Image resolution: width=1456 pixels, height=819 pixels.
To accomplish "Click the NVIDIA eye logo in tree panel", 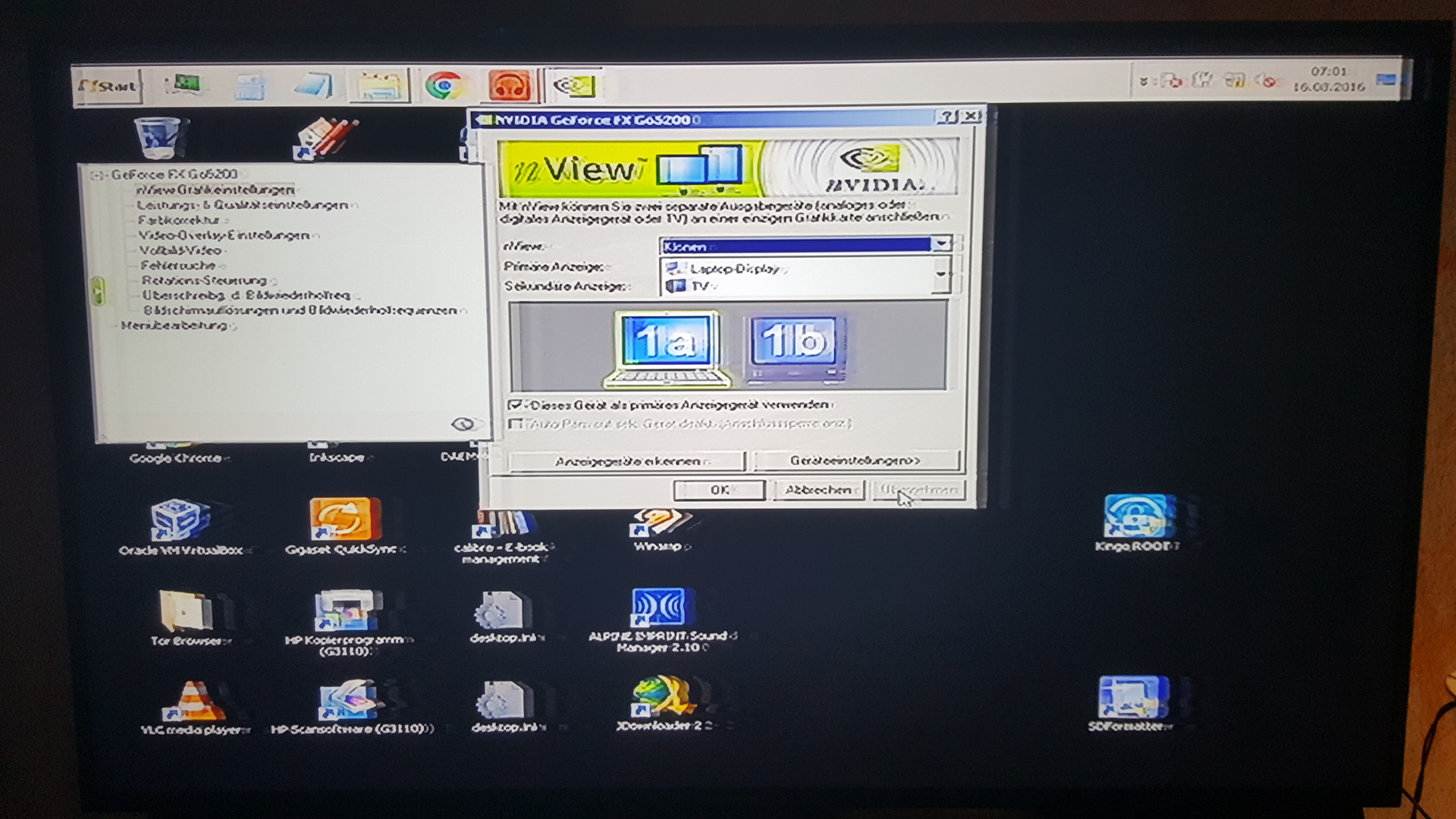I will click(462, 424).
